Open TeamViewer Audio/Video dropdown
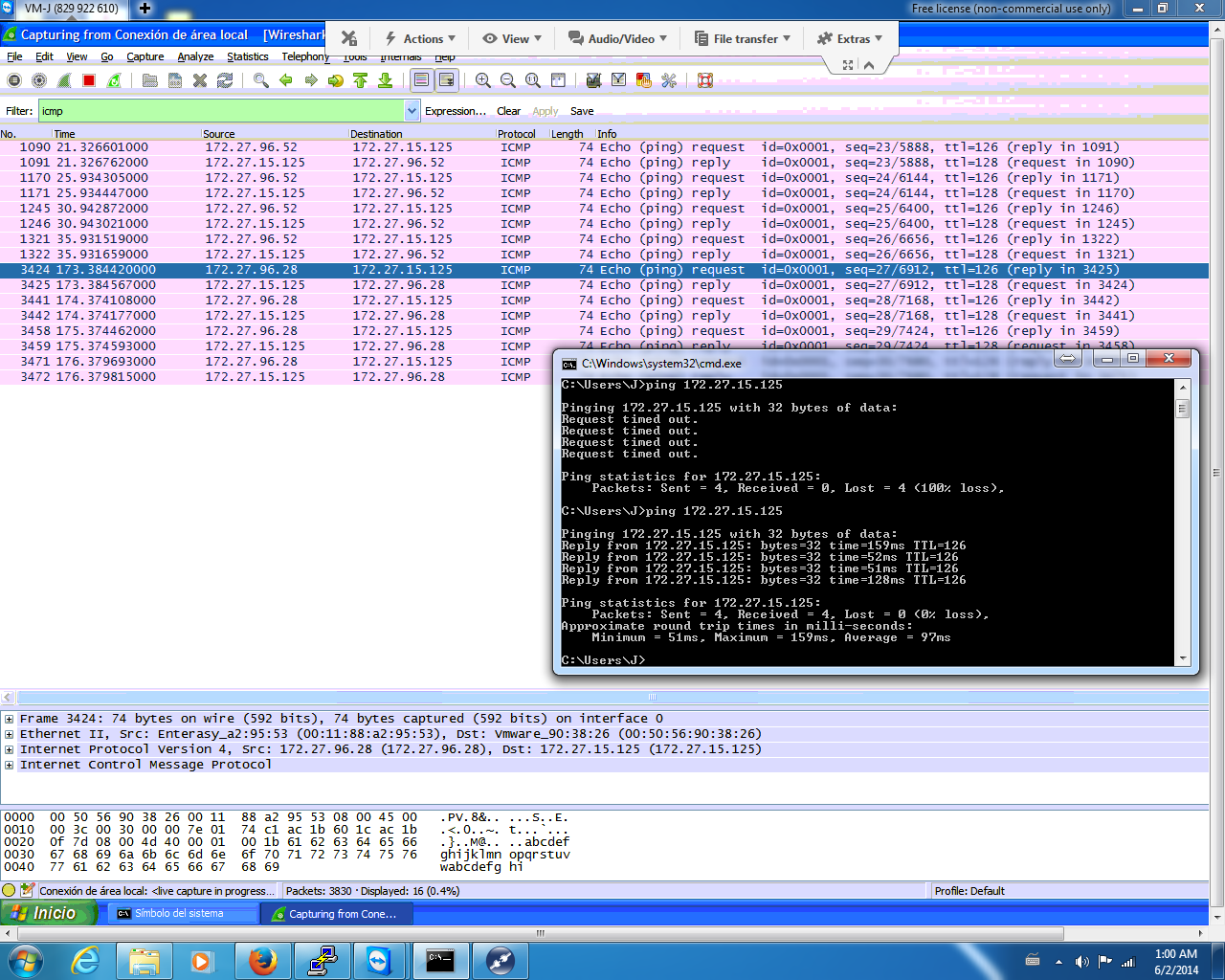 [x=617, y=38]
